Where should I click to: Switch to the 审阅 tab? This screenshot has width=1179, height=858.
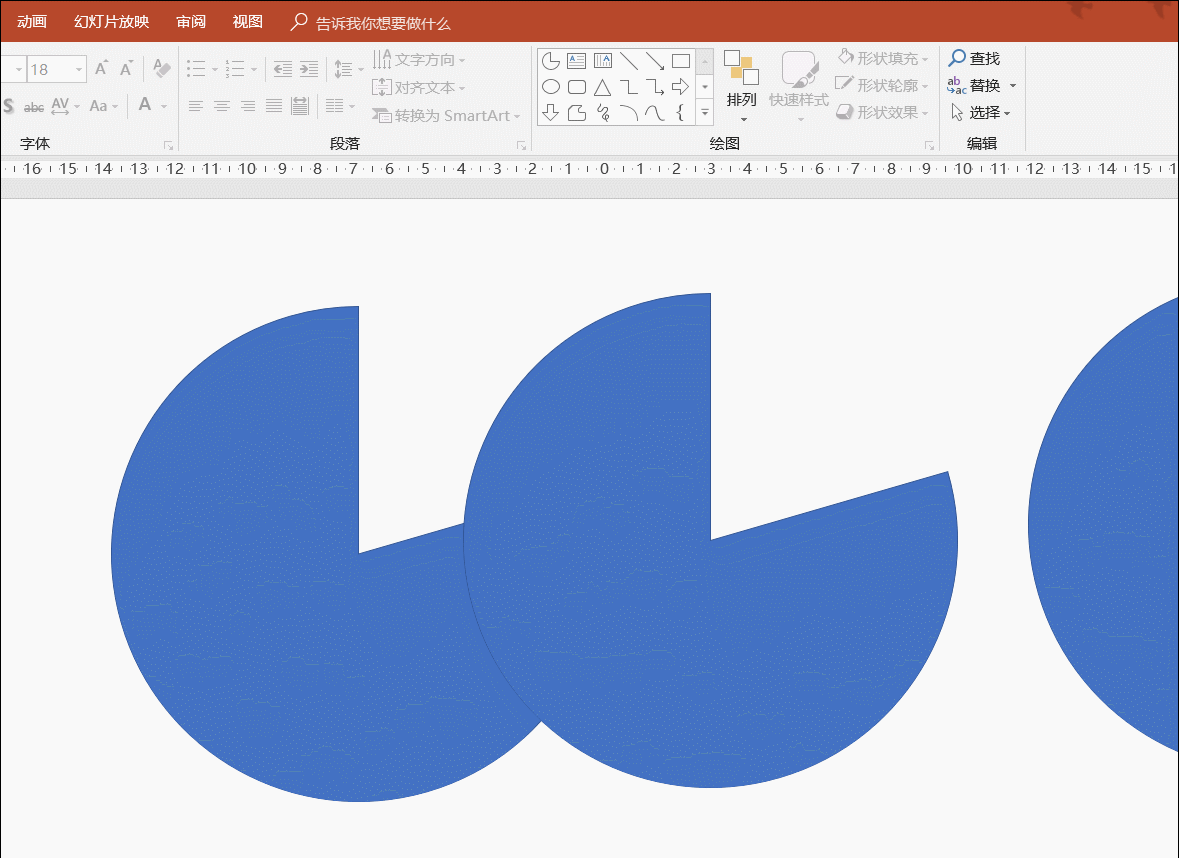[x=191, y=22]
